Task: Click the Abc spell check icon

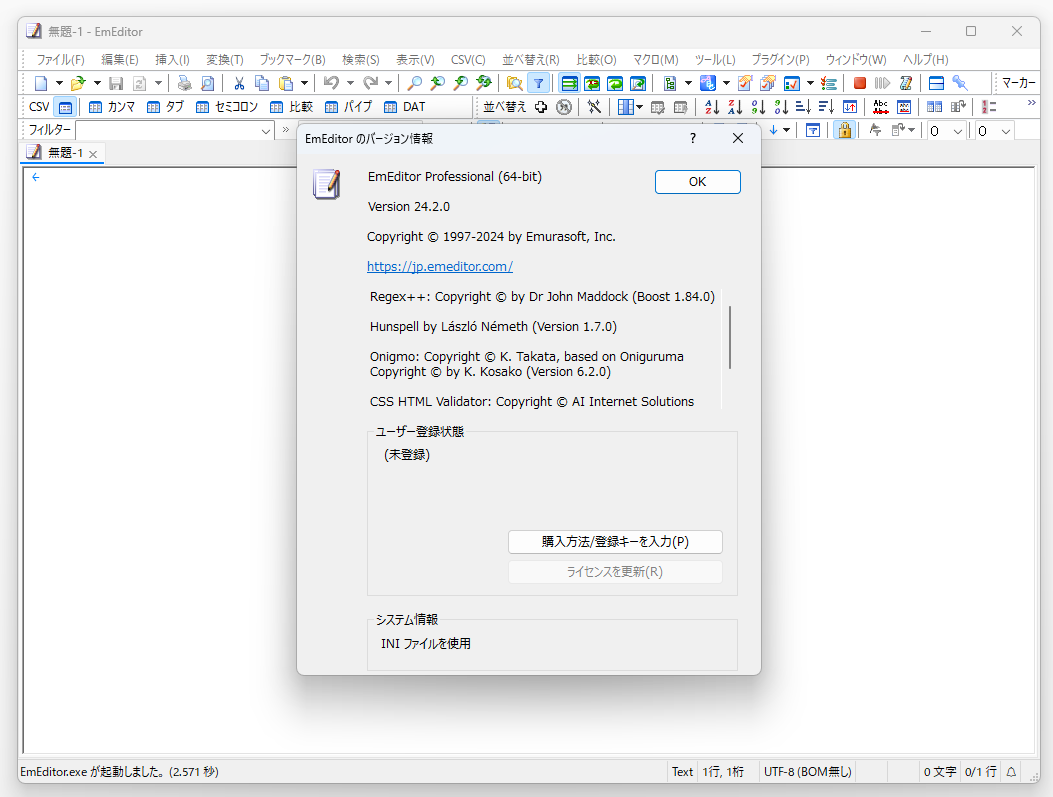Action: click(x=883, y=107)
